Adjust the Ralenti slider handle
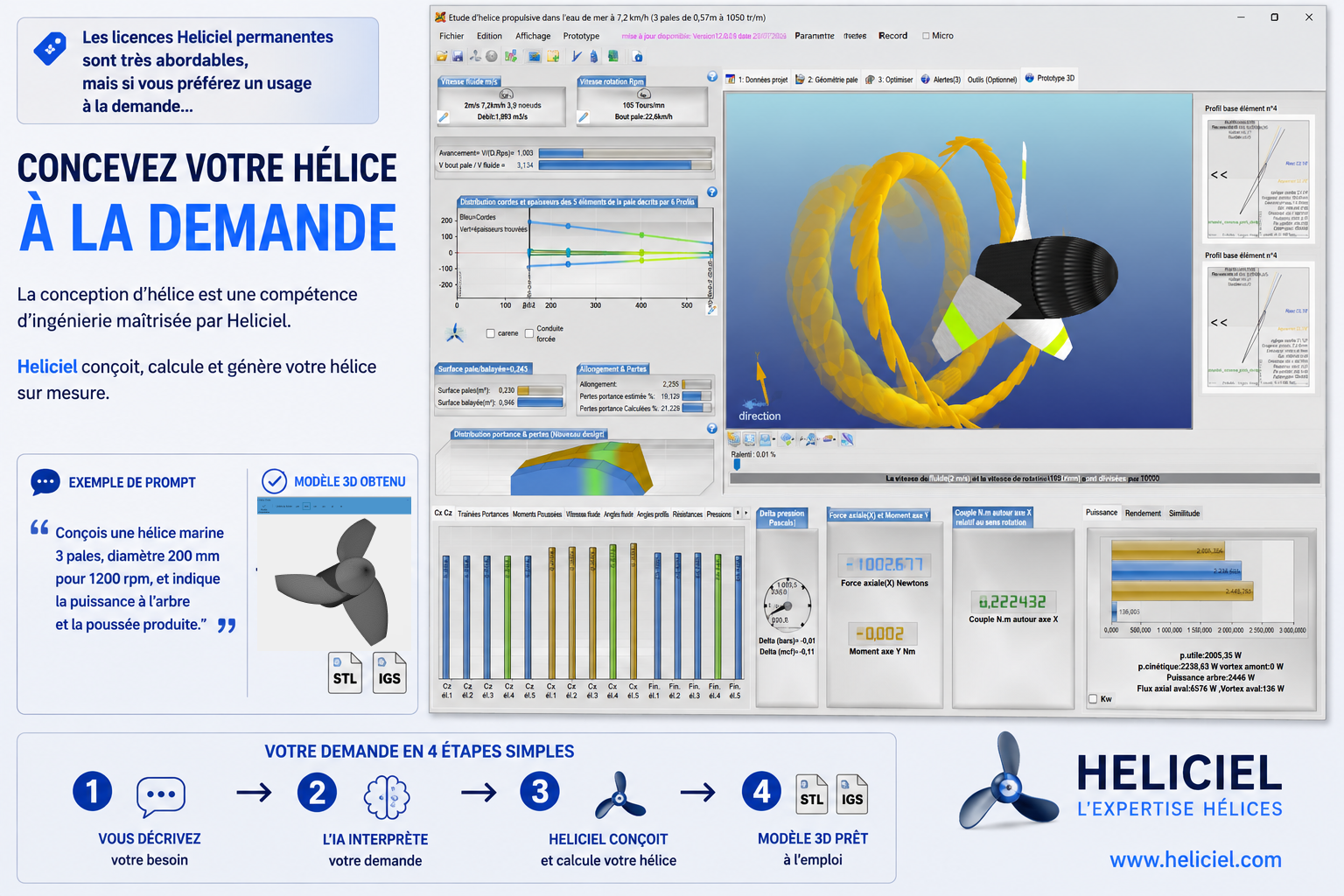Viewport: 1344px width, 896px height. coord(737,465)
